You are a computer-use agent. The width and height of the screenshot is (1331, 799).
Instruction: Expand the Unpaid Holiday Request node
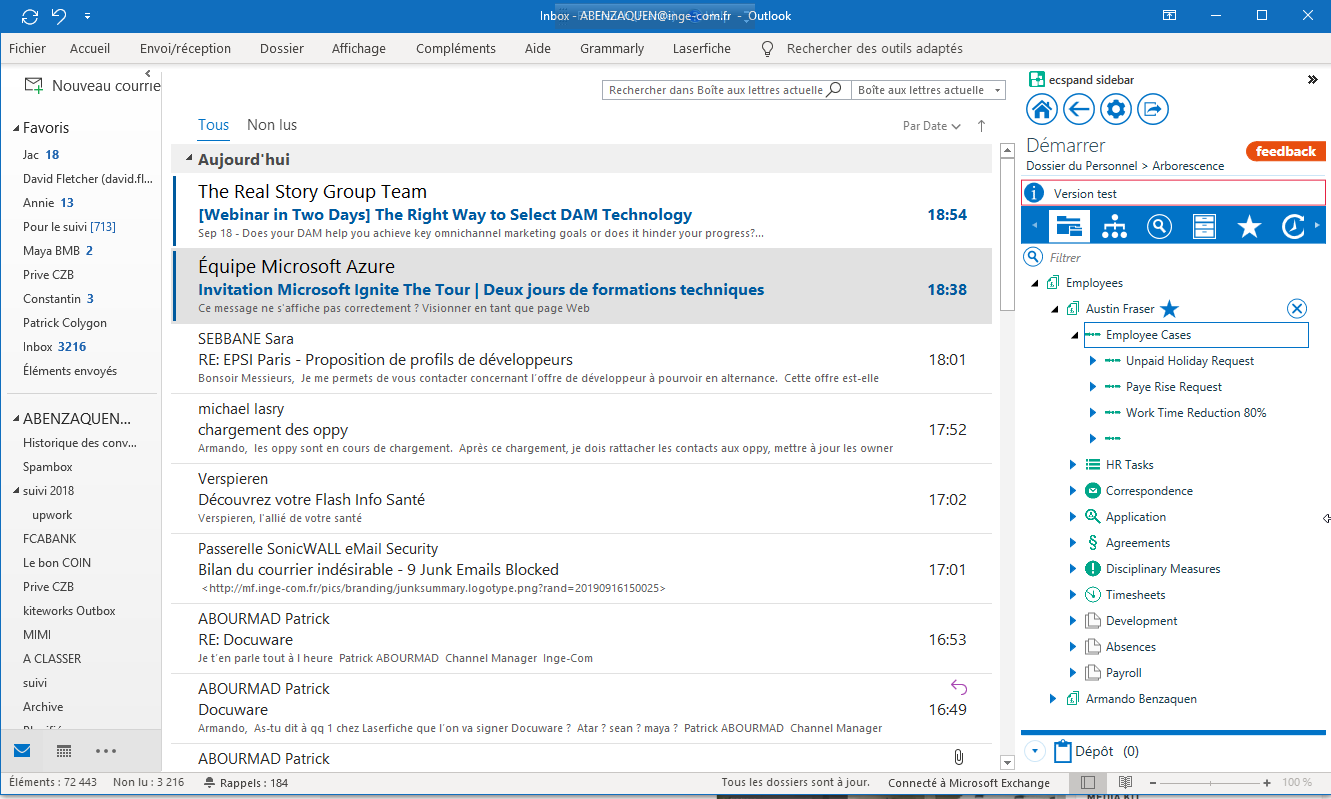coord(1093,361)
